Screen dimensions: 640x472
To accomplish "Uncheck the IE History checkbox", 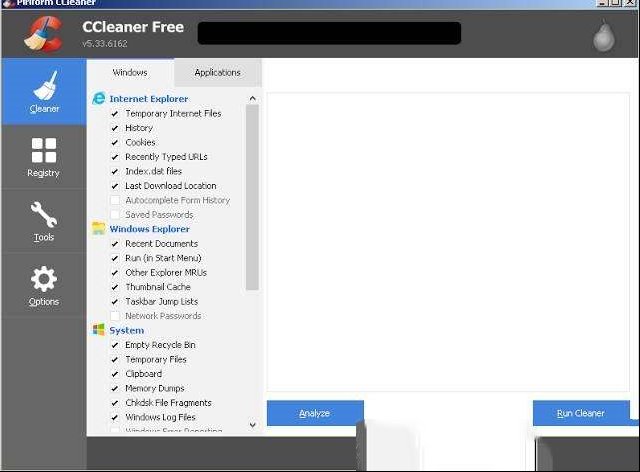I will [115, 128].
